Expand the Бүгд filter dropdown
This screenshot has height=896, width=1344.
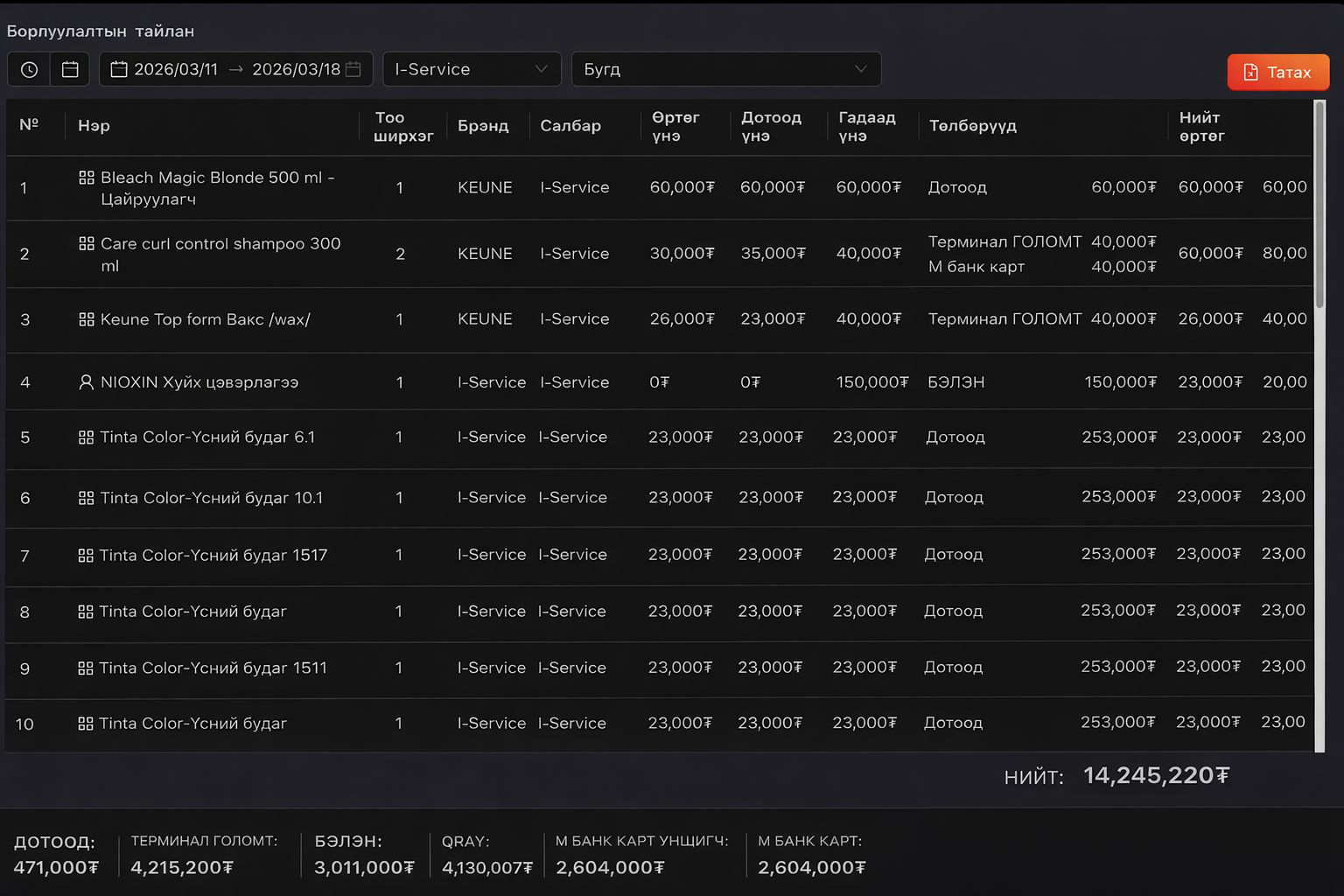pyautogui.click(x=725, y=69)
